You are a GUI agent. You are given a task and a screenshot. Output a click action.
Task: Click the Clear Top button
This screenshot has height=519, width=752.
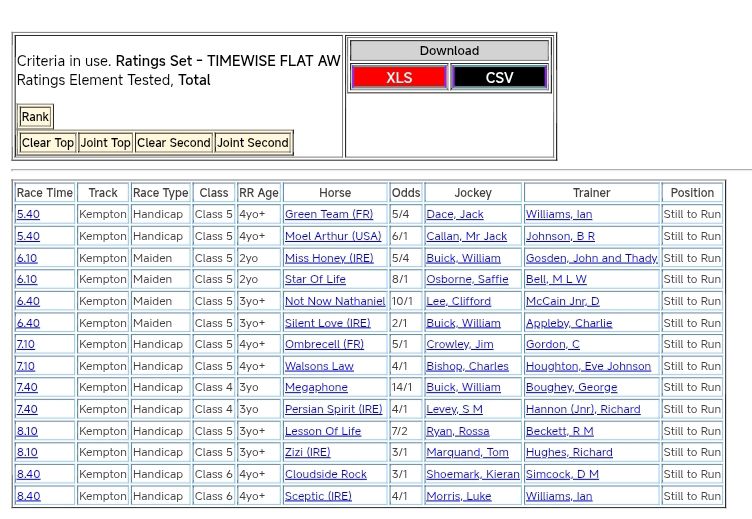48,143
